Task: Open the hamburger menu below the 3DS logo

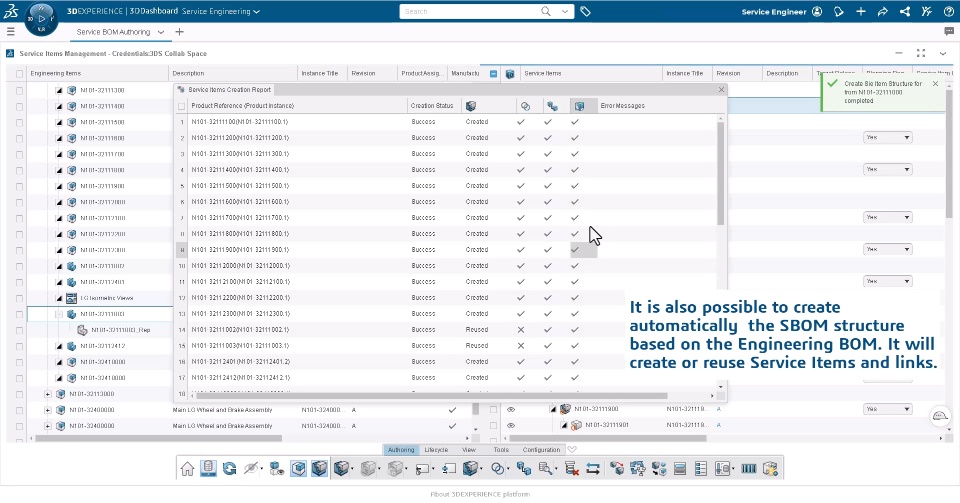Action: click(x=10, y=31)
